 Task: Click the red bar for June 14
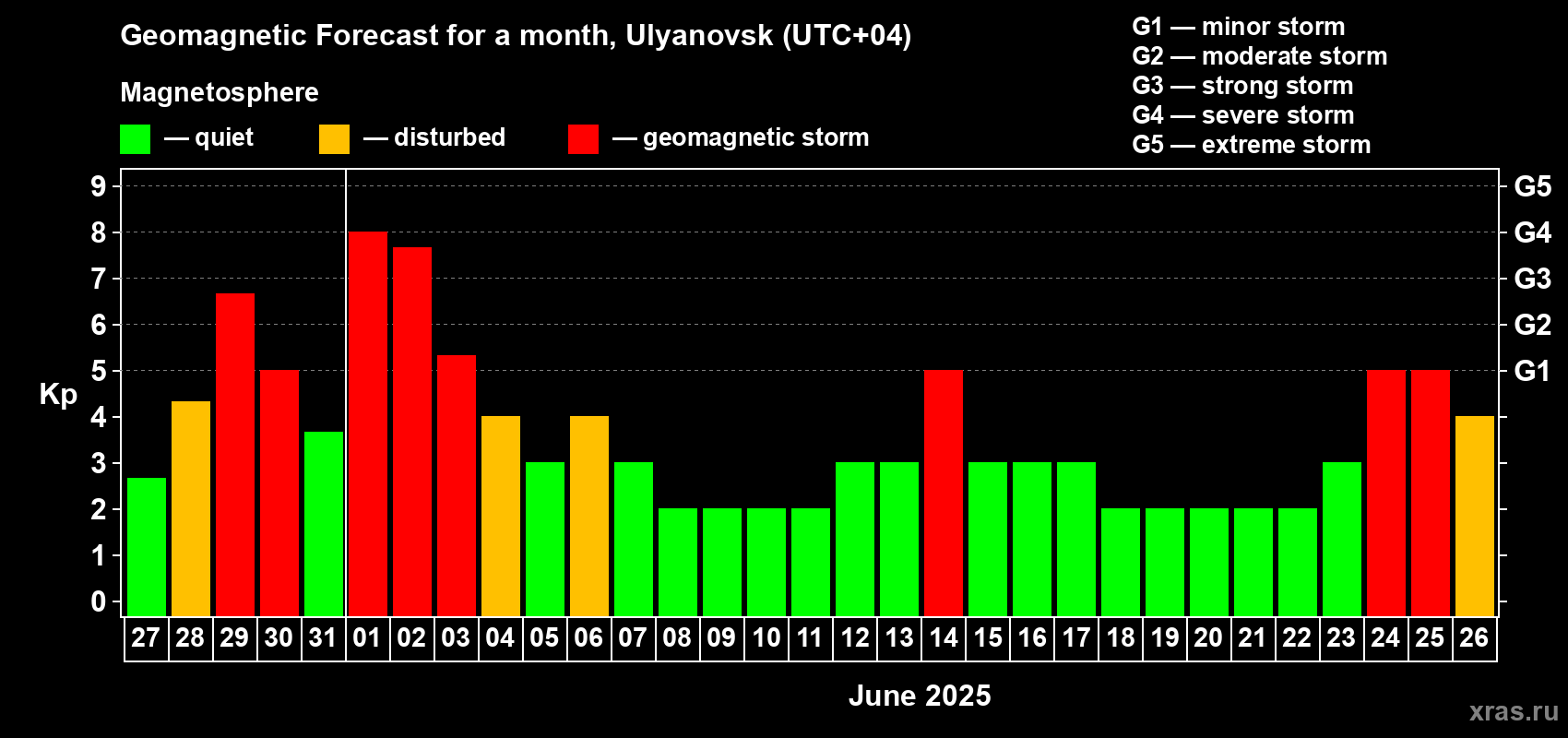pyautogui.click(x=944, y=494)
